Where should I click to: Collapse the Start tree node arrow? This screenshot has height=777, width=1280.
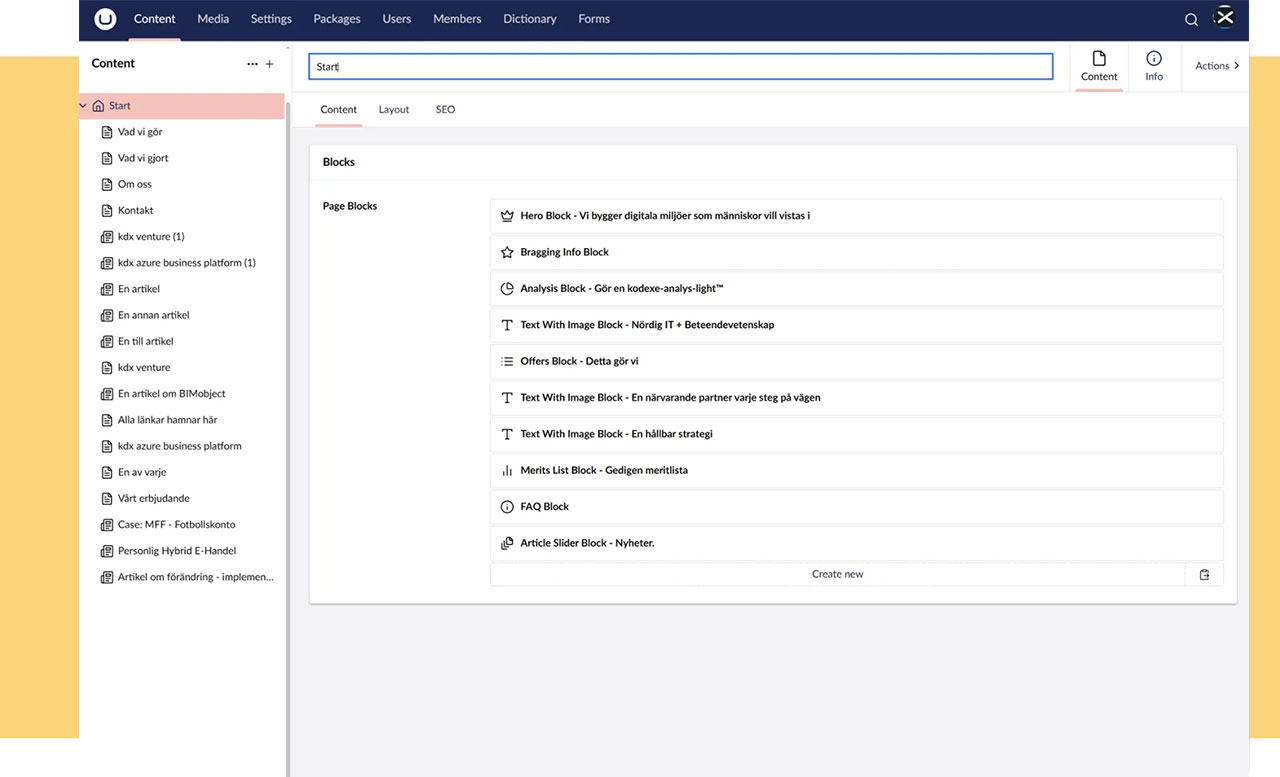click(84, 106)
